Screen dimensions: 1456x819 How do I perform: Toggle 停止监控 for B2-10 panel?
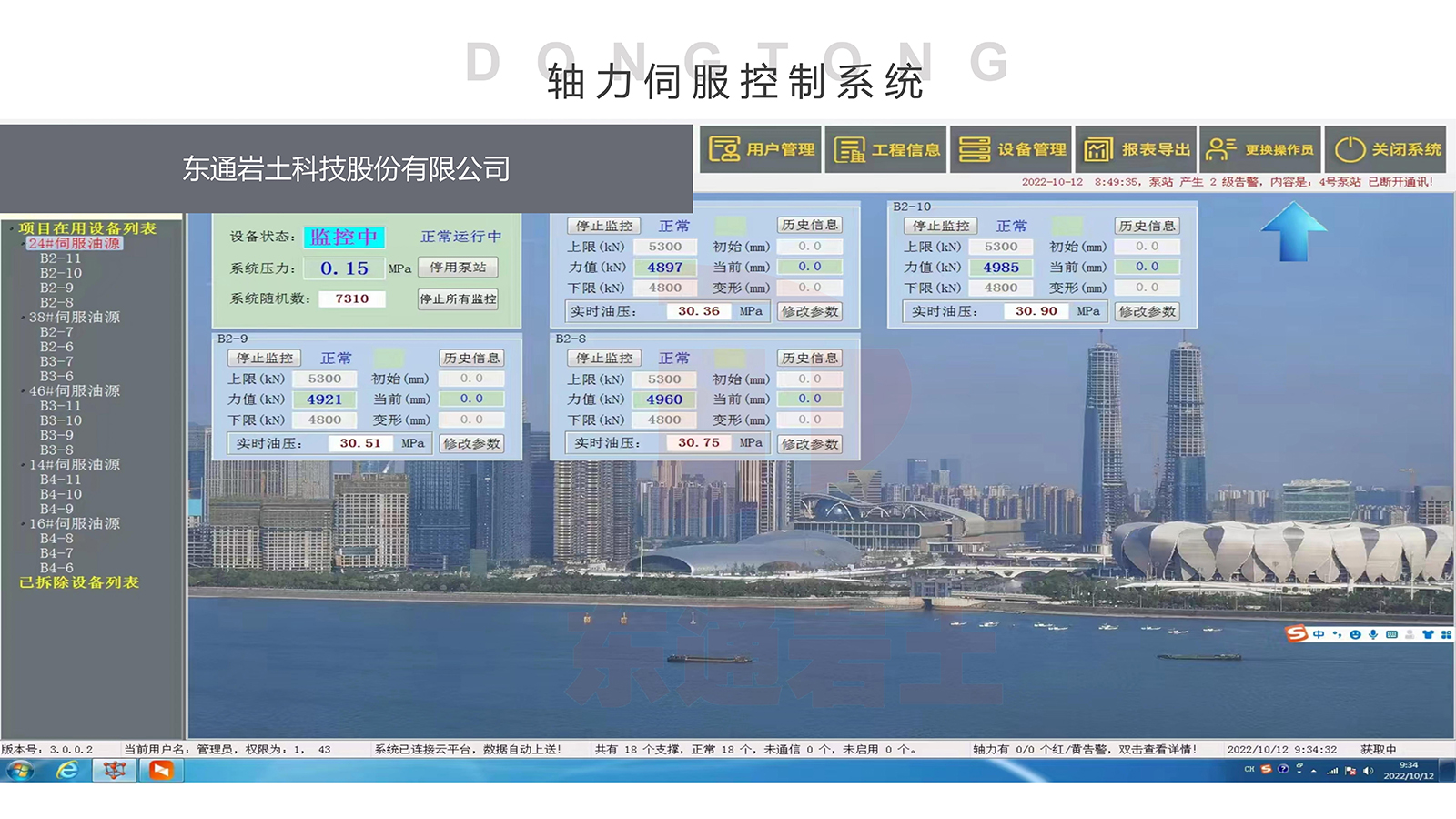(x=941, y=226)
